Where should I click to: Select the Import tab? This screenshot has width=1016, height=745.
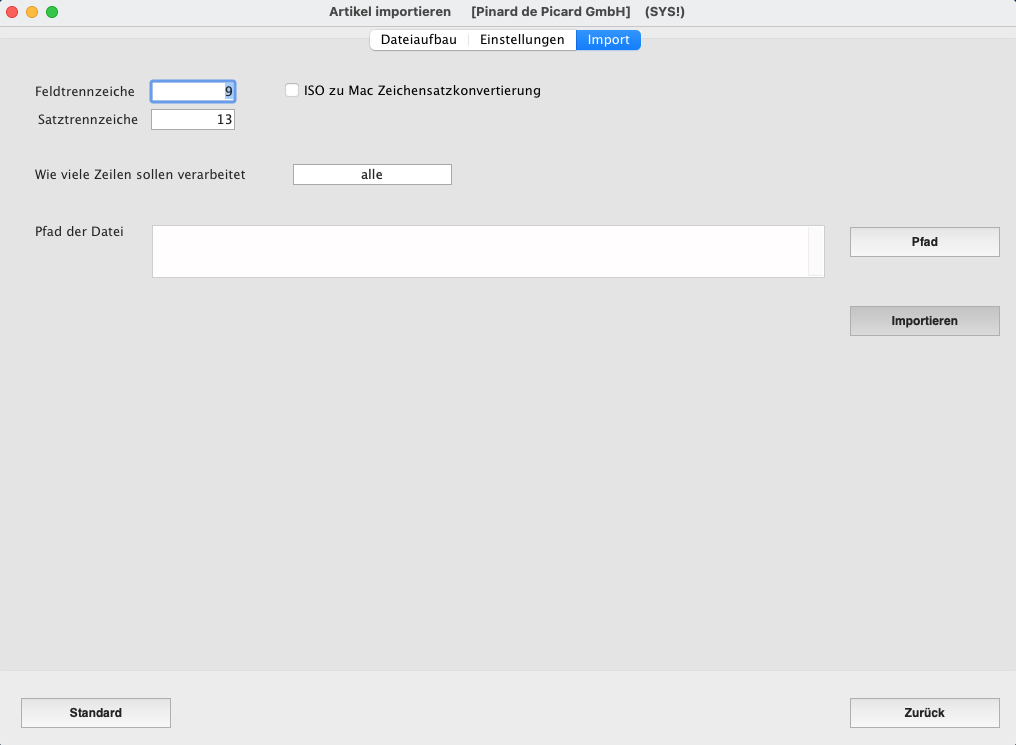click(x=608, y=40)
